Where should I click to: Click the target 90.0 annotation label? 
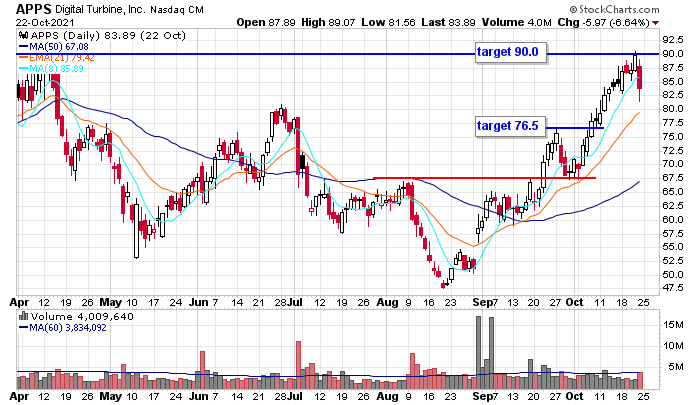[510, 52]
